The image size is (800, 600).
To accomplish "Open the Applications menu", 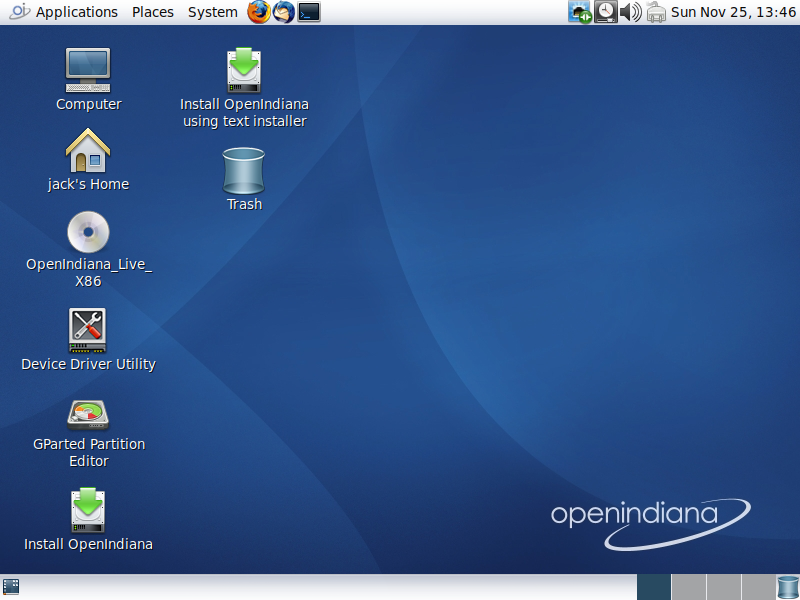I will coord(76,12).
